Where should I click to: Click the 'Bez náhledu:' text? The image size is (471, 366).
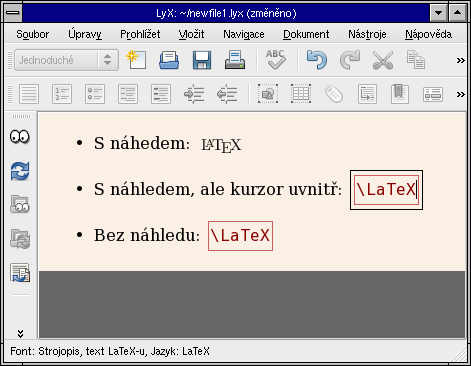(147, 235)
